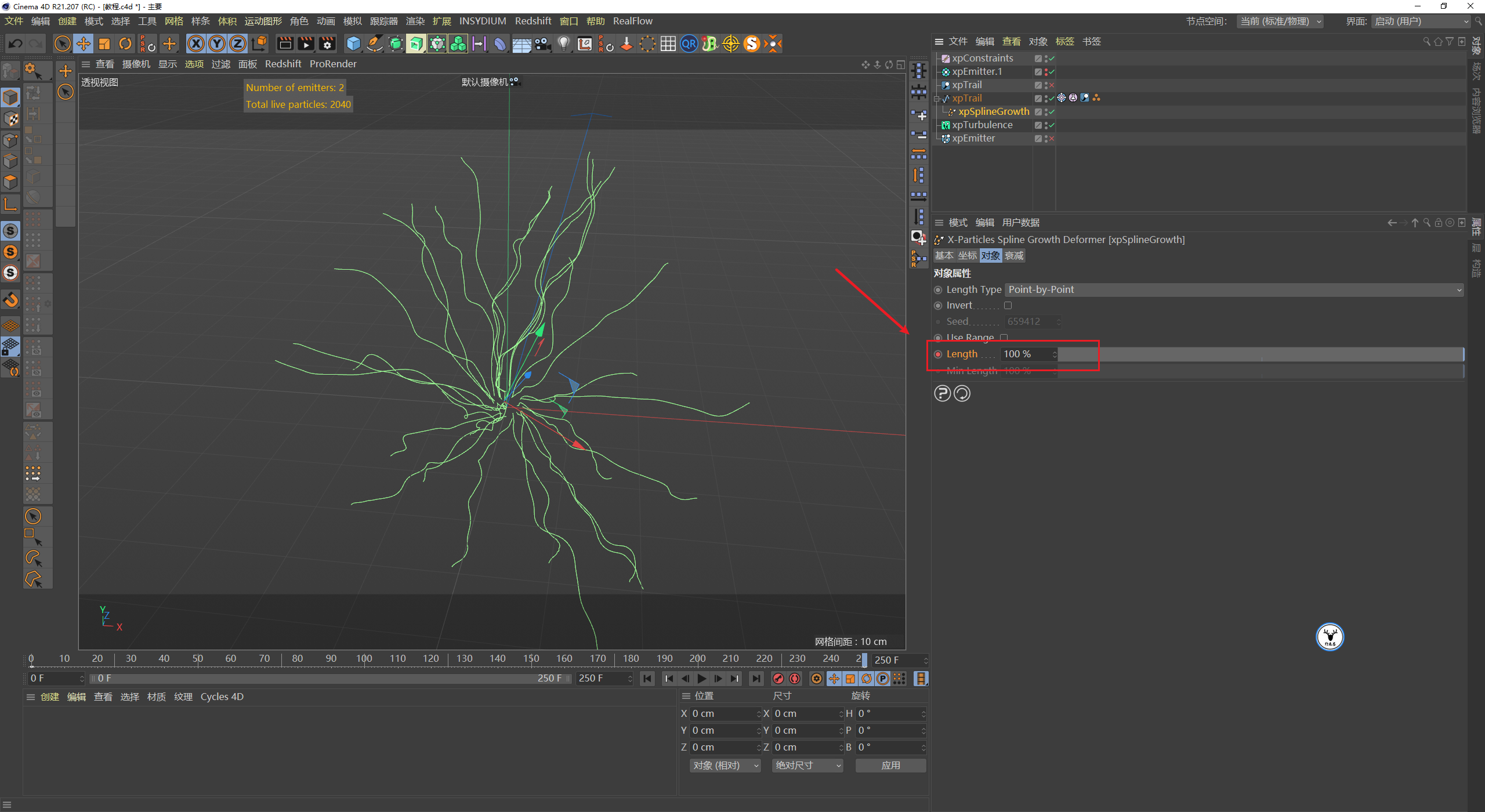The height and width of the screenshot is (812, 1485).
Task: Go to start of timeline
Action: click(x=647, y=678)
